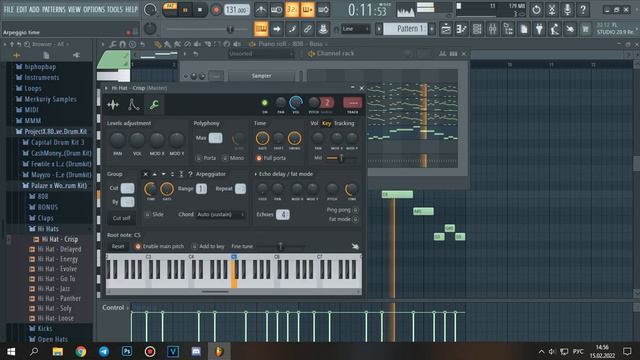Open the VIEW menu
This screenshot has height=360, width=640.
click(x=74, y=9)
